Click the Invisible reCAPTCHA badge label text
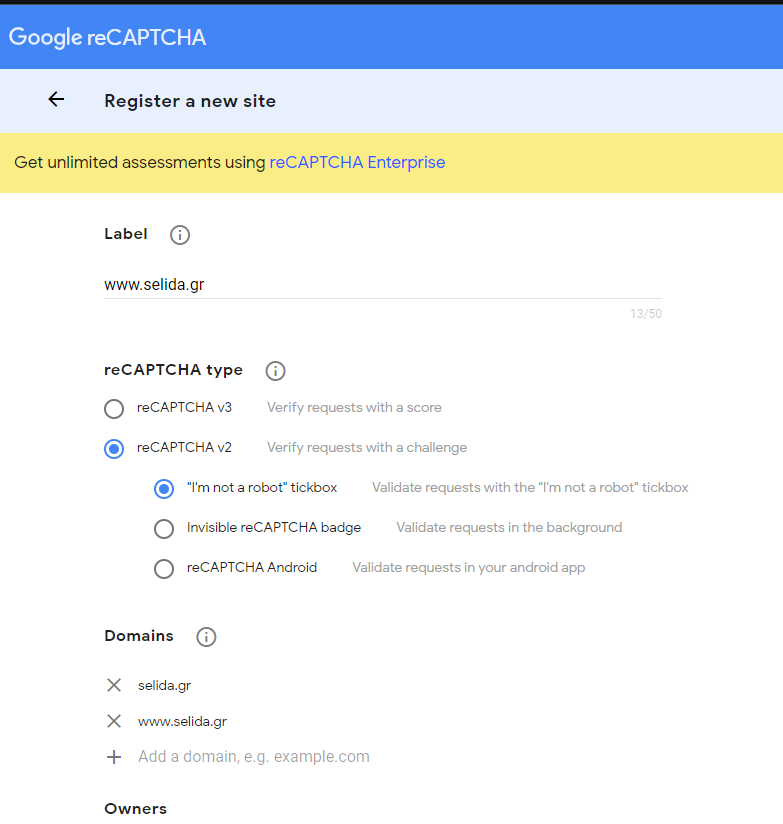783x824 pixels. tap(274, 527)
